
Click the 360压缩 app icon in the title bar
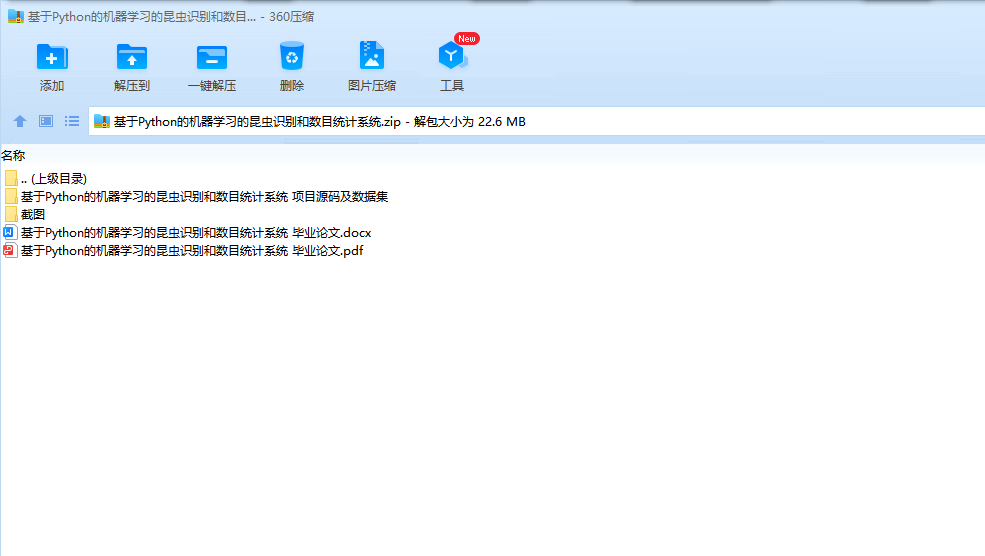click(16, 17)
